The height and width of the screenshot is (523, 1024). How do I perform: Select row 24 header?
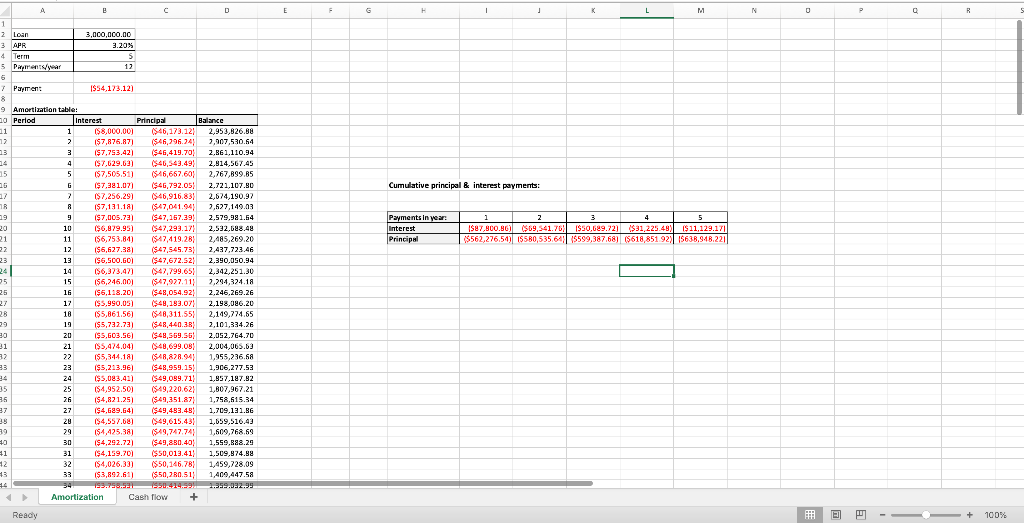[5, 270]
